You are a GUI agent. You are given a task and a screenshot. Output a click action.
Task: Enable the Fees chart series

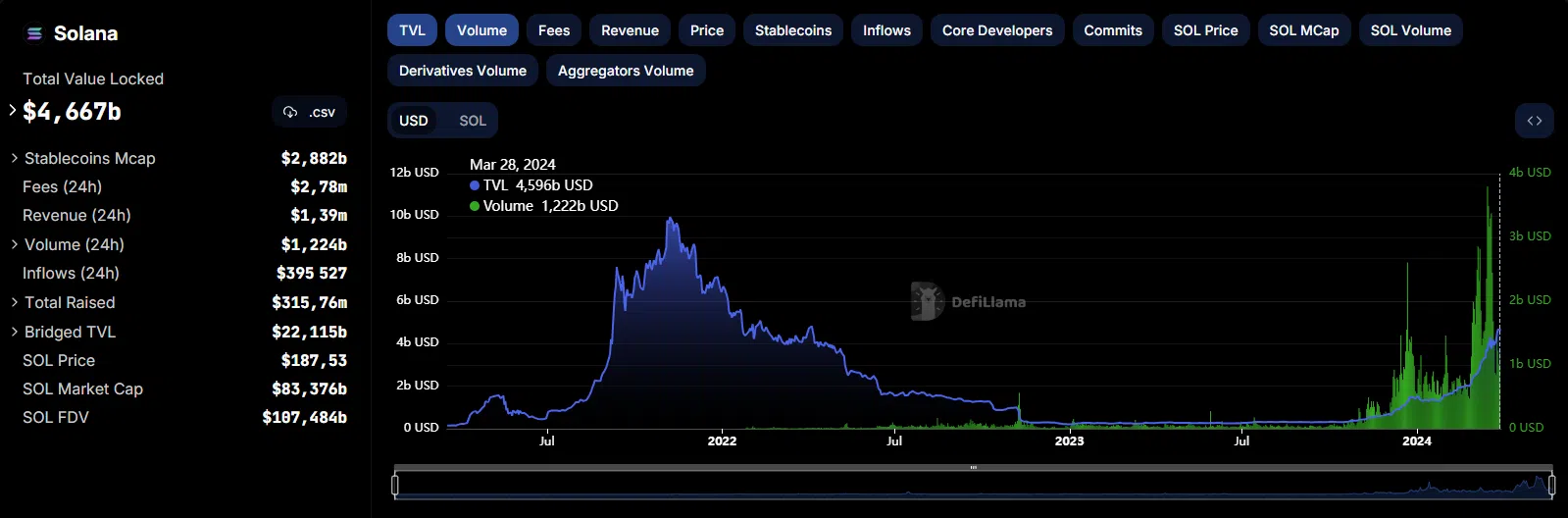554,30
